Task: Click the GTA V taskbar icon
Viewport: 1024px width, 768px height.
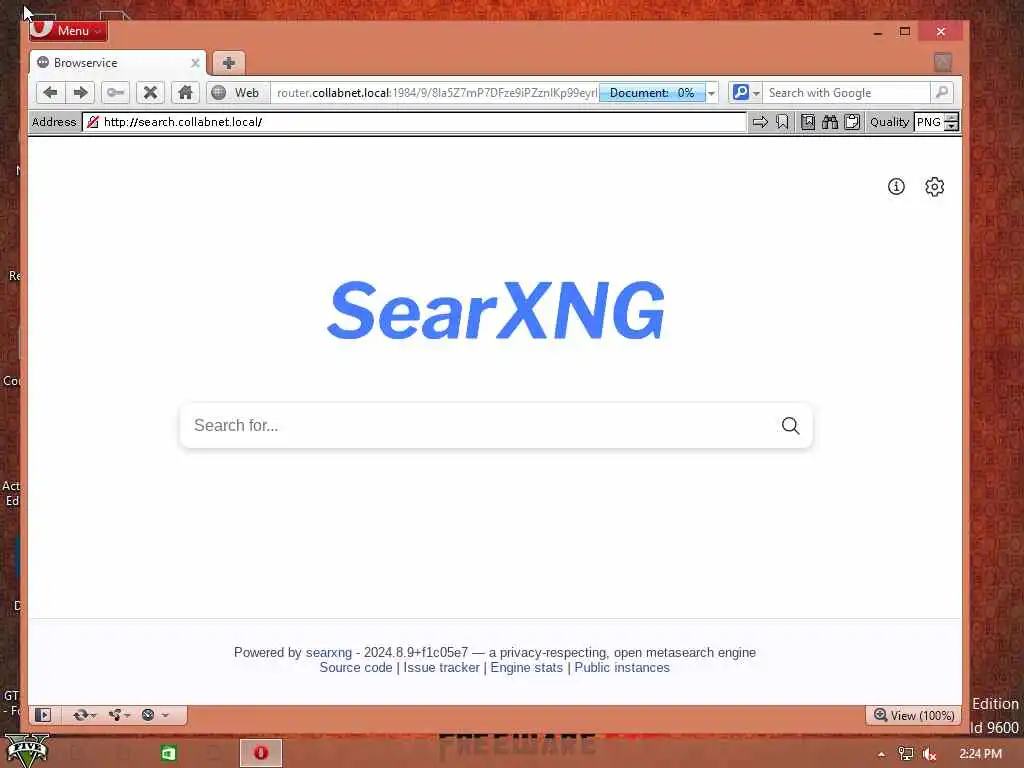Action: click(27, 751)
